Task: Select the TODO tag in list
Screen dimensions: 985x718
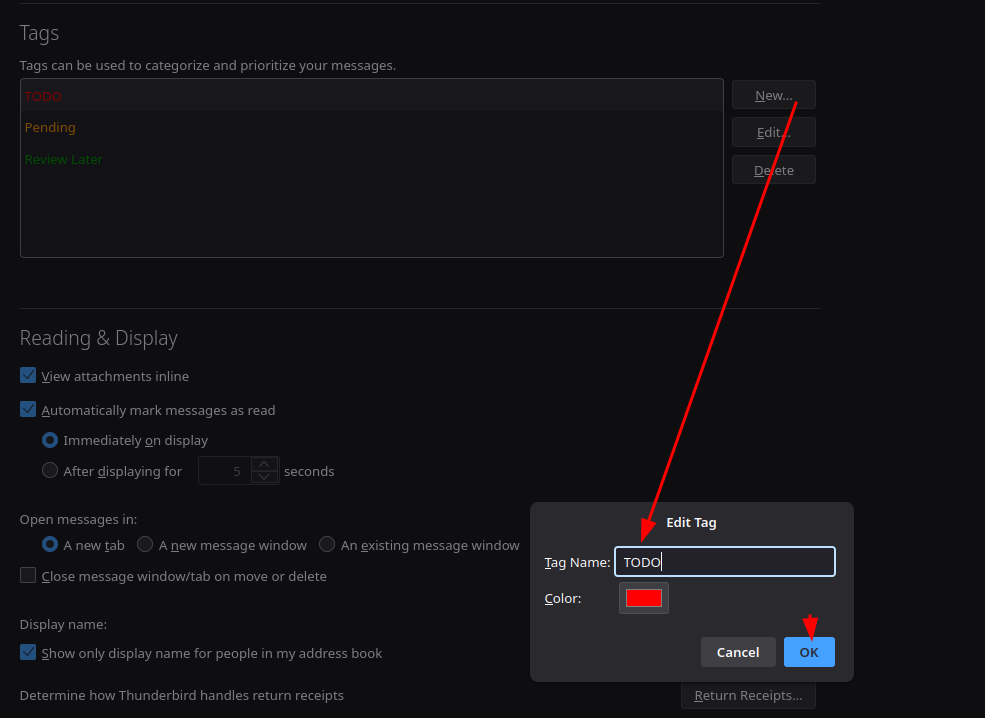Action: click(x=43, y=96)
